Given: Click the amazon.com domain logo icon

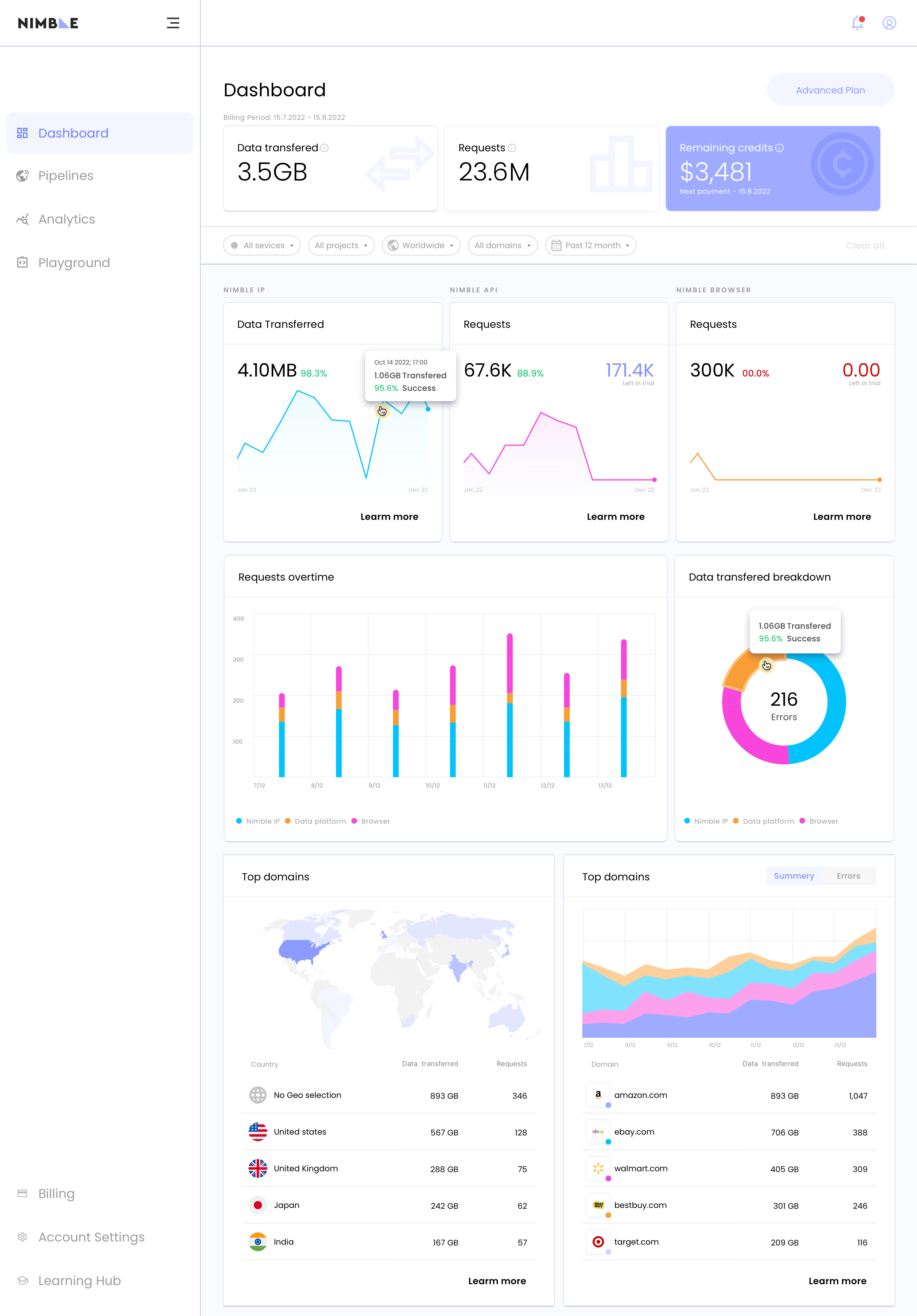Looking at the screenshot, I should pos(598,1095).
